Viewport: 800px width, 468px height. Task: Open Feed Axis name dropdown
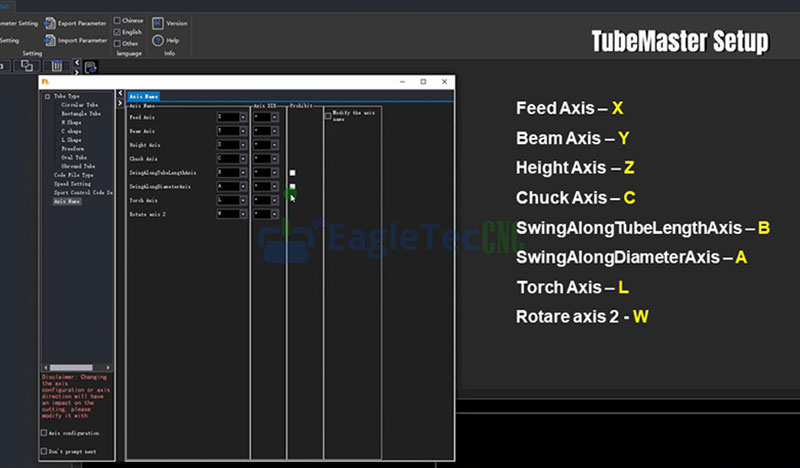pos(243,117)
